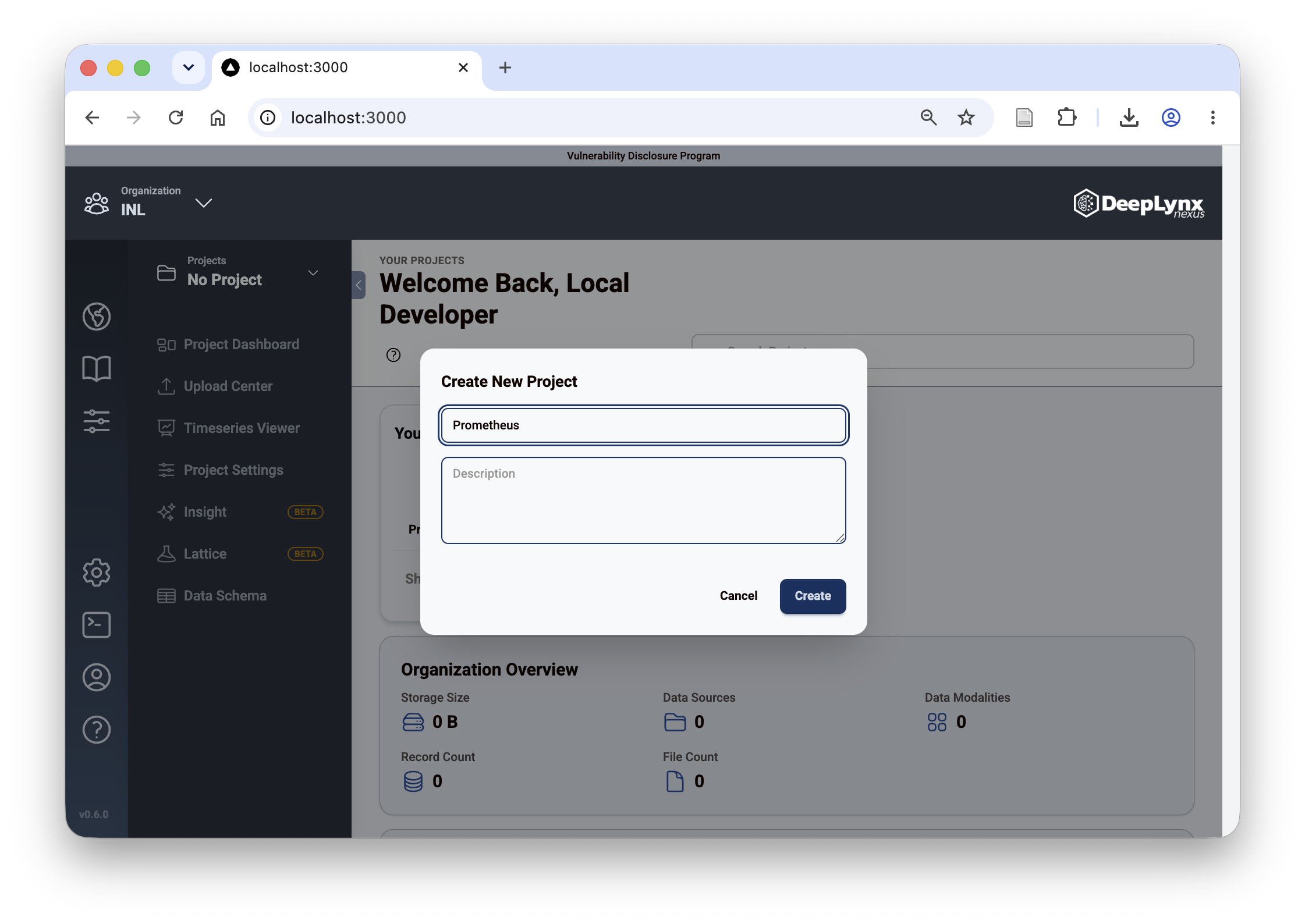
Task: Open Data Schema page
Action: 212,596
